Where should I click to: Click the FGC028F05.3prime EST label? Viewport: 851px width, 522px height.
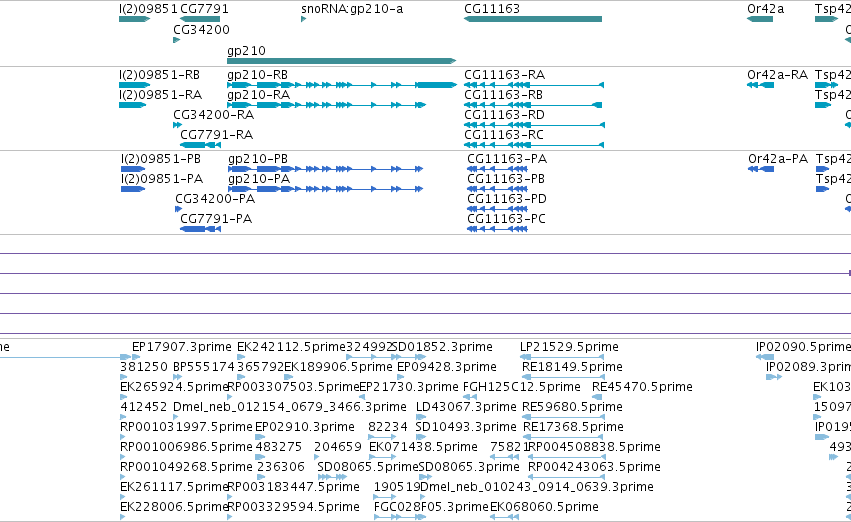[431, 507]
